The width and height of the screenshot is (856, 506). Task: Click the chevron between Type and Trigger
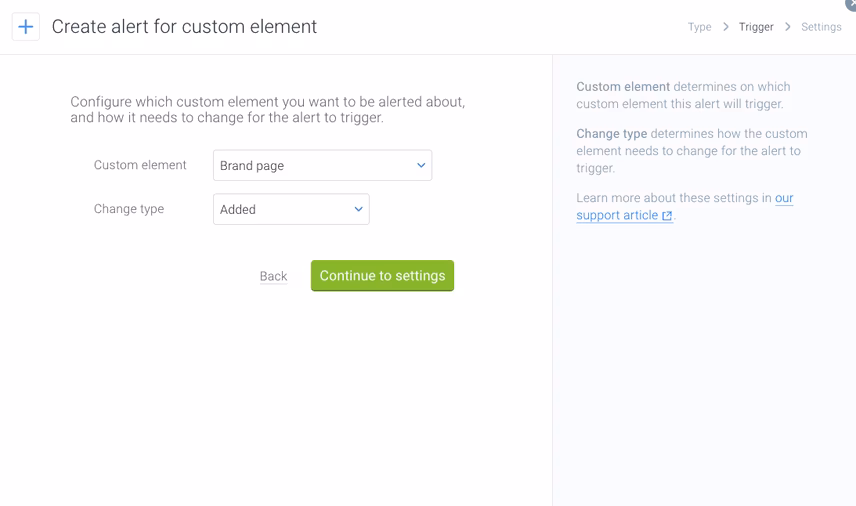726,27
